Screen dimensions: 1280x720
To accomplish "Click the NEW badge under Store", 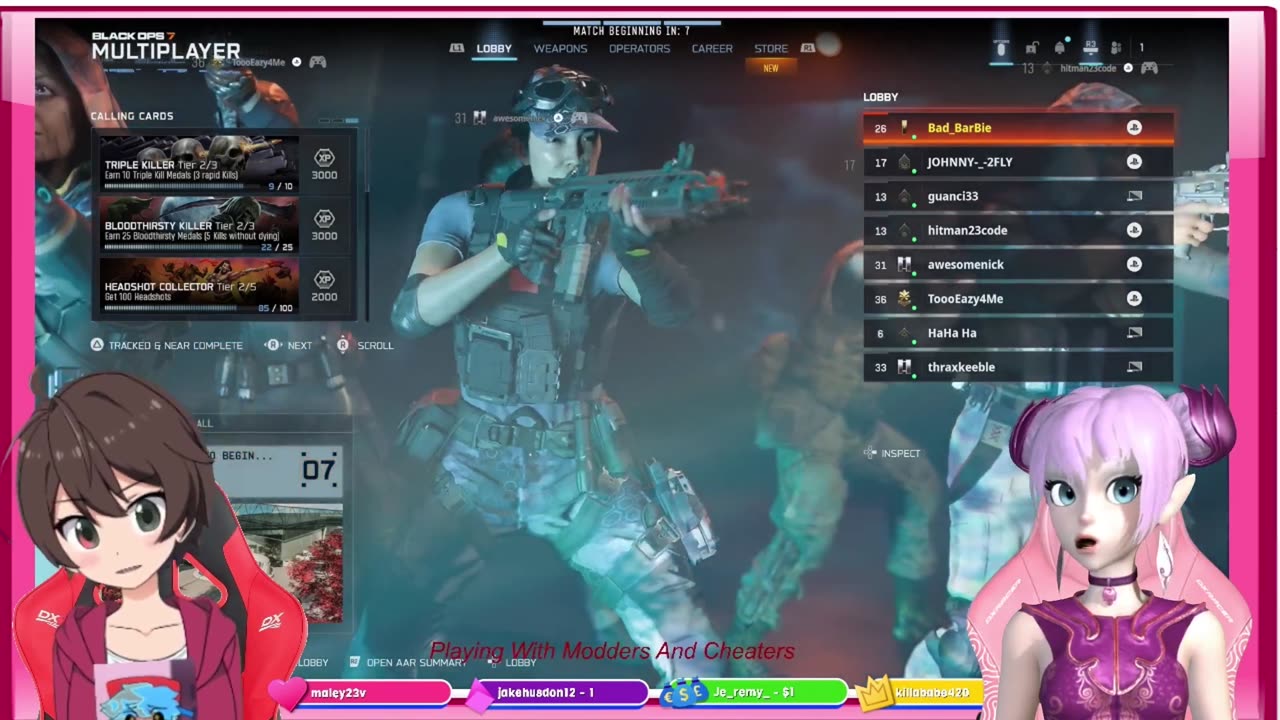I will (x=771, y=68).
